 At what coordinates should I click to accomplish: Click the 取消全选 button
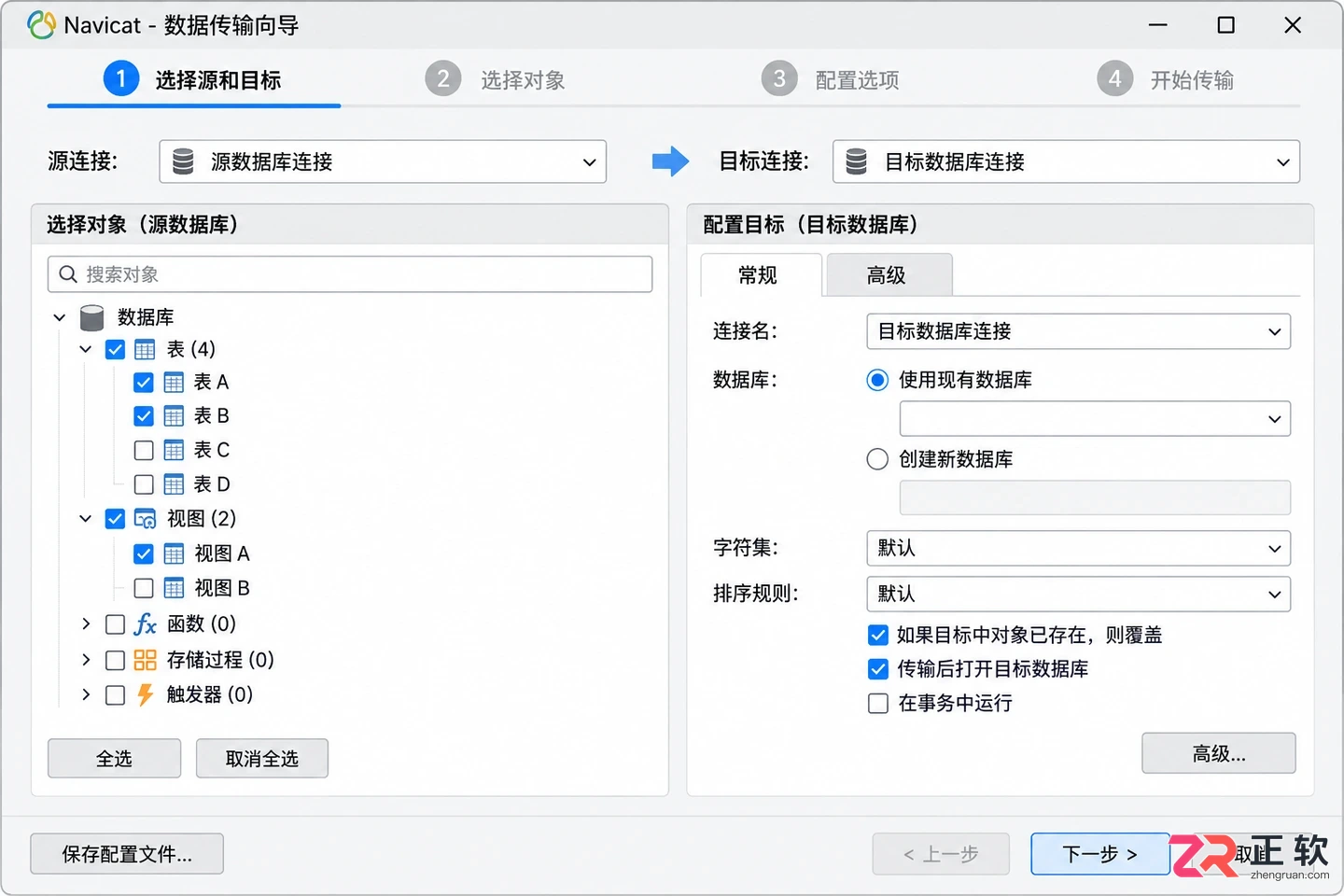pos(262,759)
